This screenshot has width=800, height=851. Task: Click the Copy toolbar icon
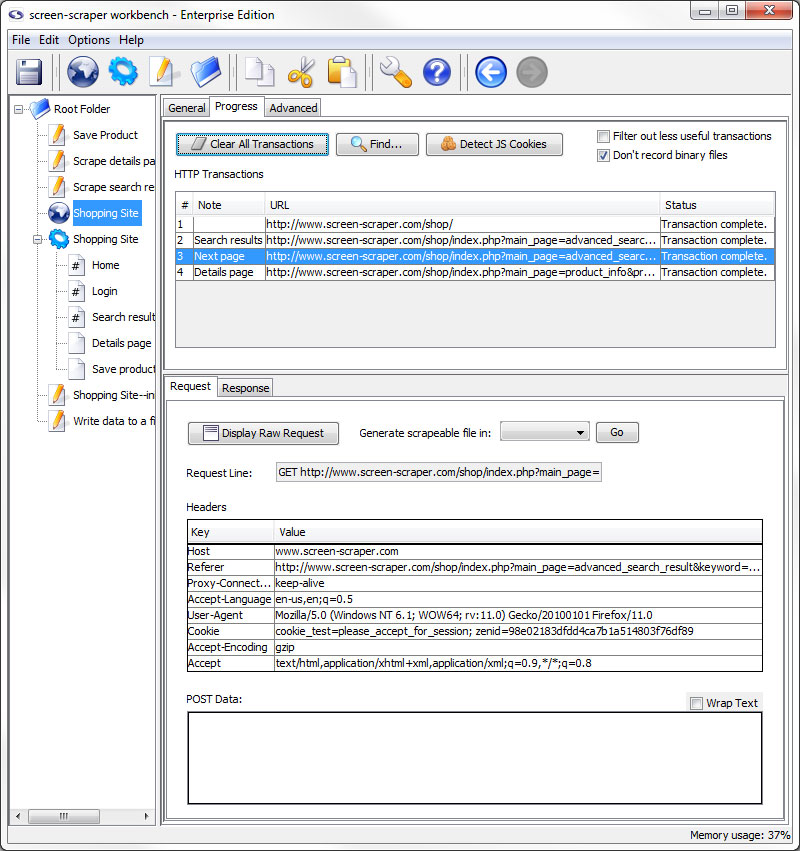259,72
